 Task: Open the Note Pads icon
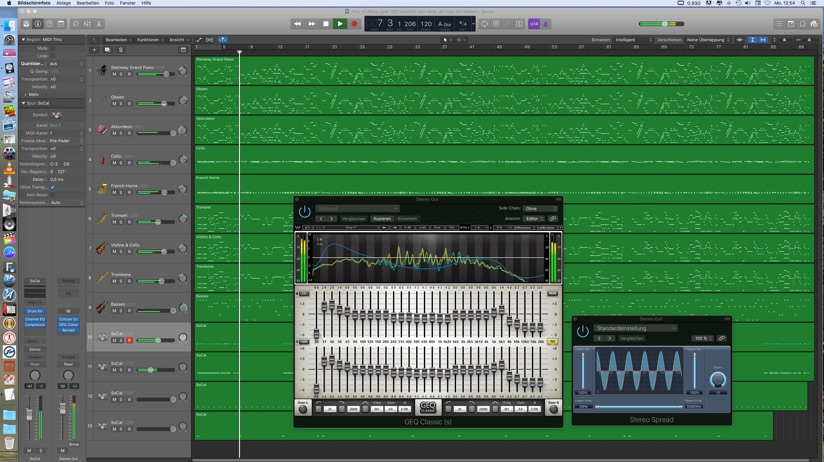[791, 24]
